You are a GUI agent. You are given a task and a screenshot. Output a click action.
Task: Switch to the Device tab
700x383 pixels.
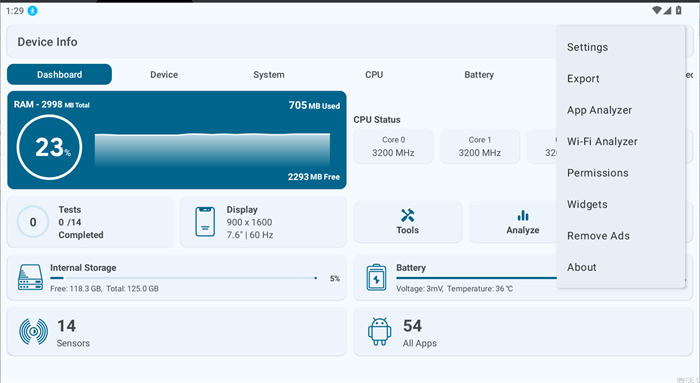point(164,75)
